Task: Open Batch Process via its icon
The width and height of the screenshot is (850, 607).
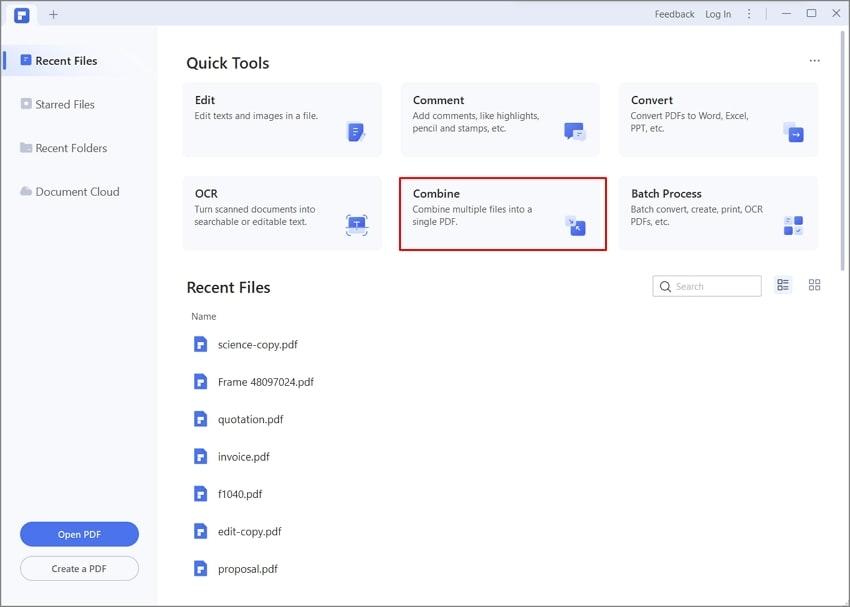Action: [794, 224]
